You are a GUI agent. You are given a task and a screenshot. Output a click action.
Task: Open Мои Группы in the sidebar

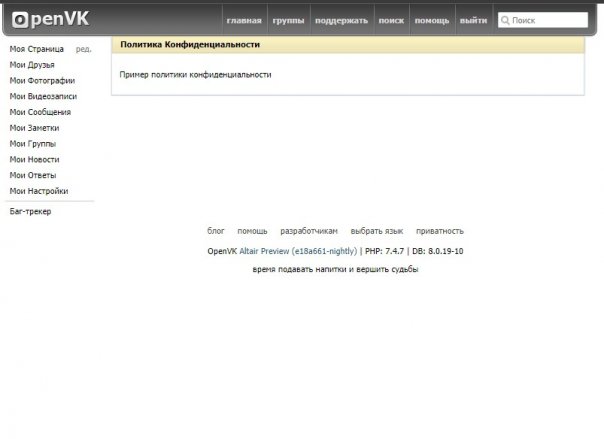coord(33,144)
